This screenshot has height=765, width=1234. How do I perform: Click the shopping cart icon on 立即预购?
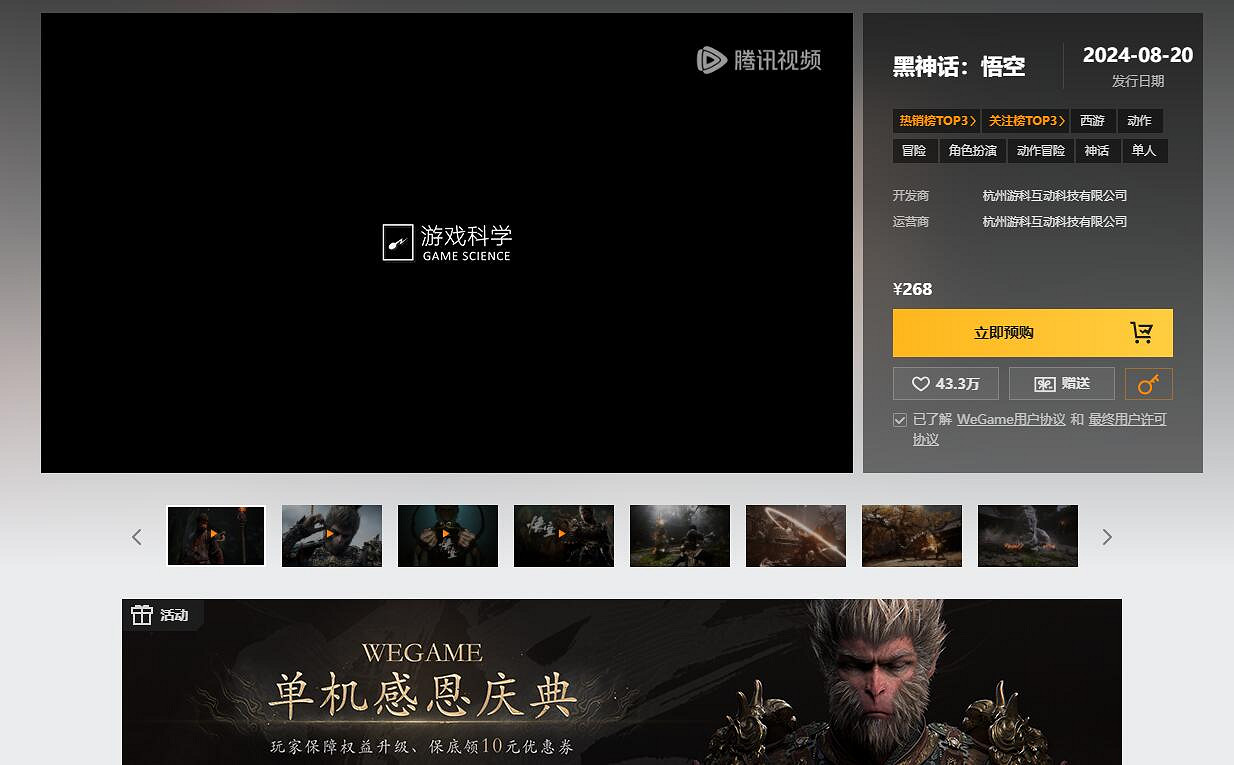[x=1143, y=333]
